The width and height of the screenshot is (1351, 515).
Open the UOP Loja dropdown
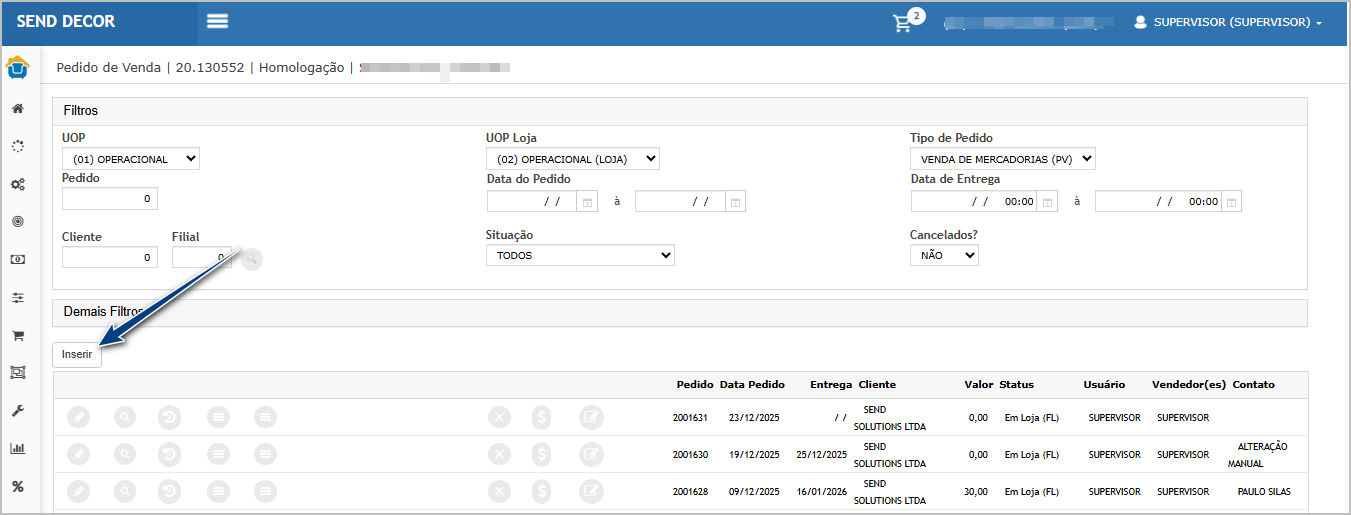(573, 159)
